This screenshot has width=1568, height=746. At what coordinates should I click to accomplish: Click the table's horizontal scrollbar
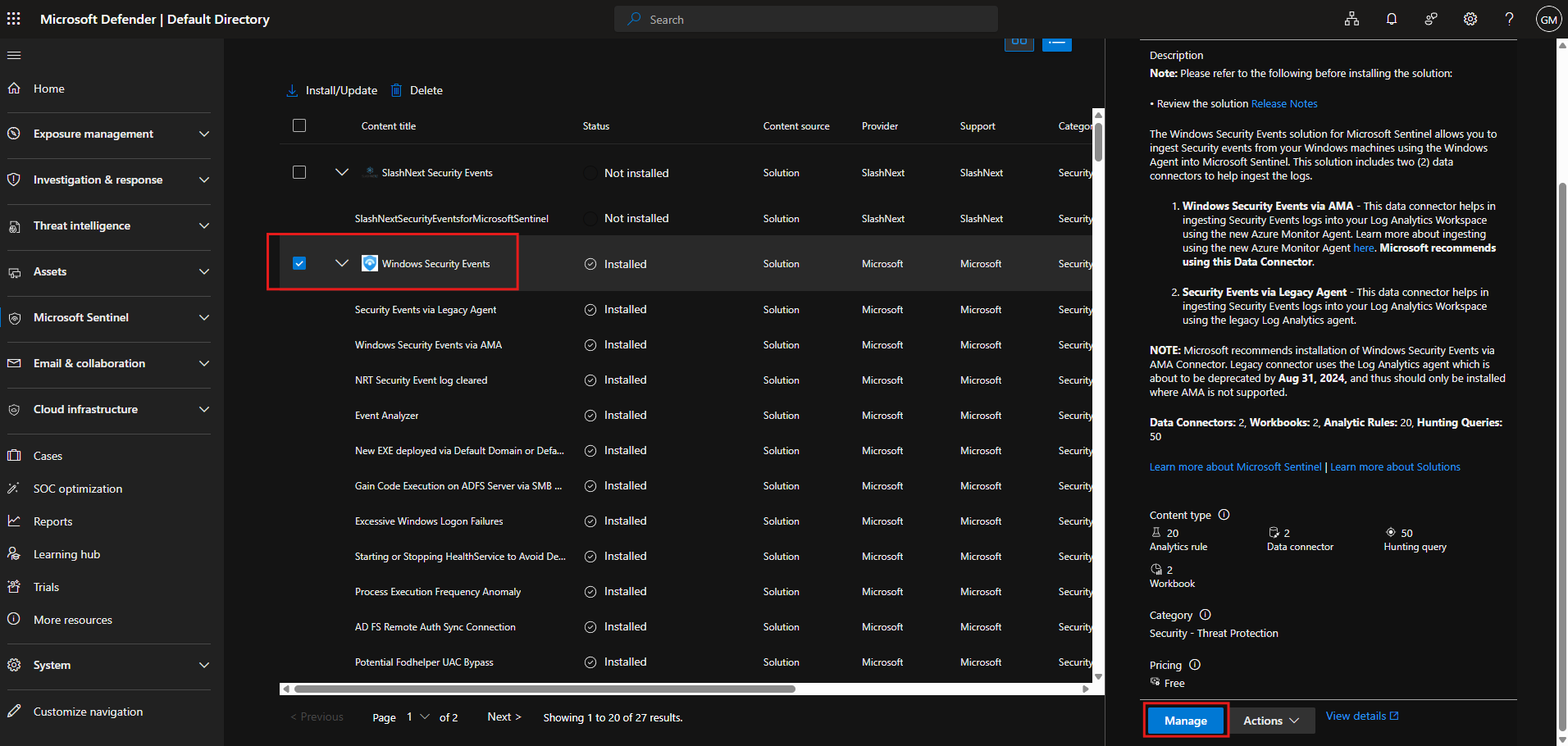tap(545, 689)
